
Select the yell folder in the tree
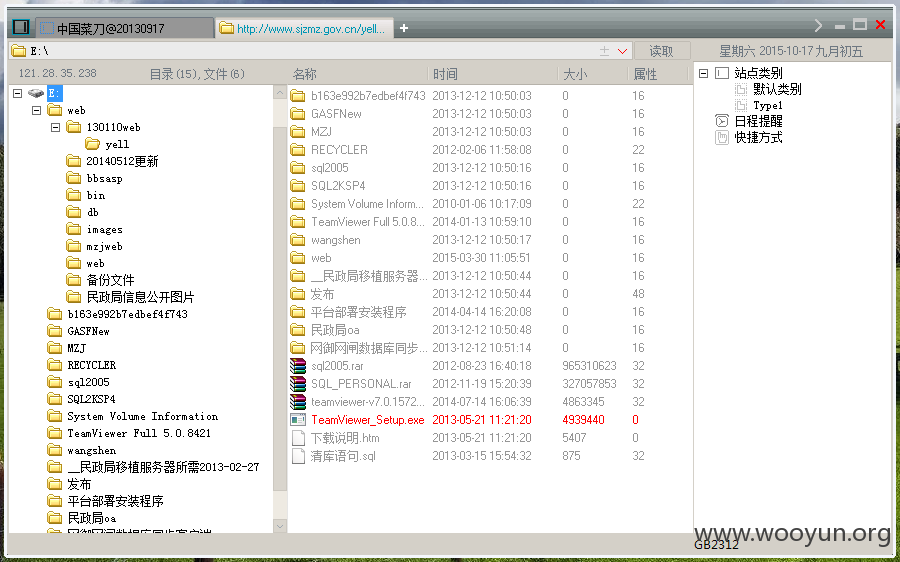click(x=117, y=144)
